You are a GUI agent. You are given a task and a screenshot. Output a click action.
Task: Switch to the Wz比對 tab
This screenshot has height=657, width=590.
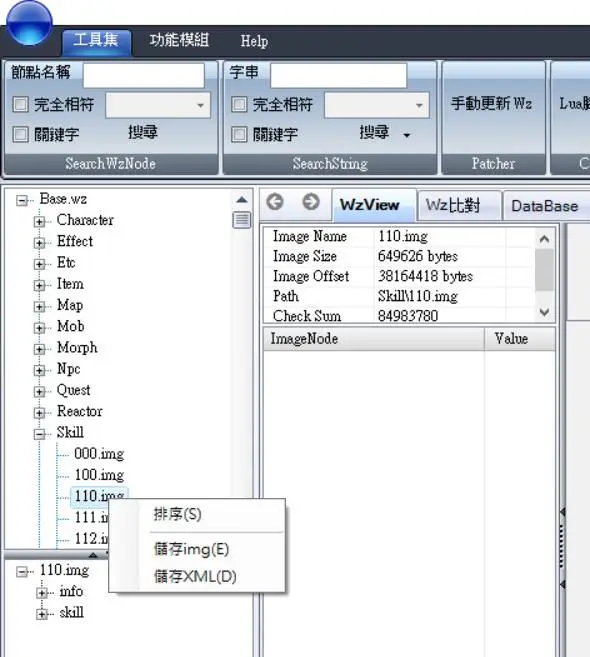pos(453,205)
